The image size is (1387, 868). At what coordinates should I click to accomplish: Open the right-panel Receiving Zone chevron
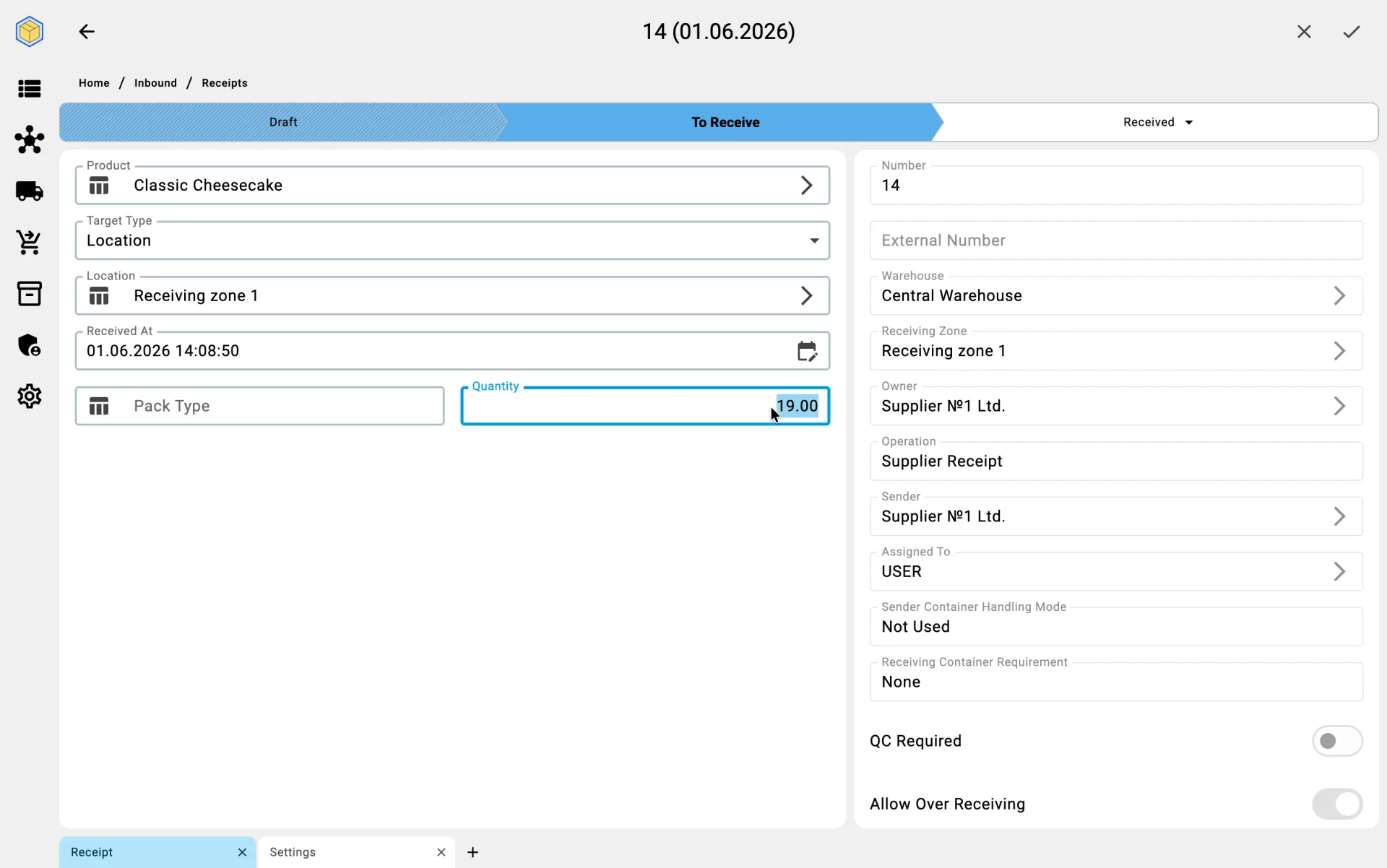pyautogui.click(x=1339, y=351)
